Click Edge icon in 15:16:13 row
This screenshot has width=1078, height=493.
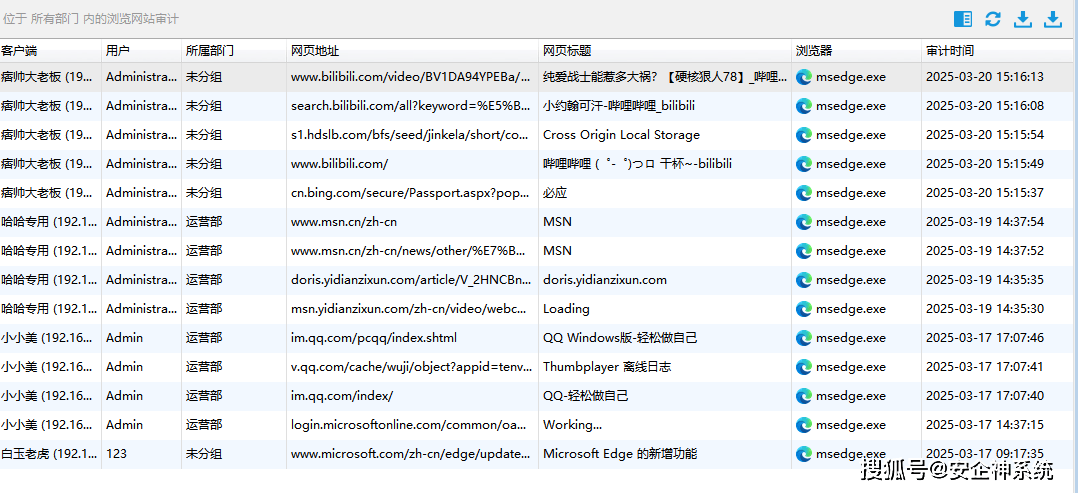click(804, 77)
